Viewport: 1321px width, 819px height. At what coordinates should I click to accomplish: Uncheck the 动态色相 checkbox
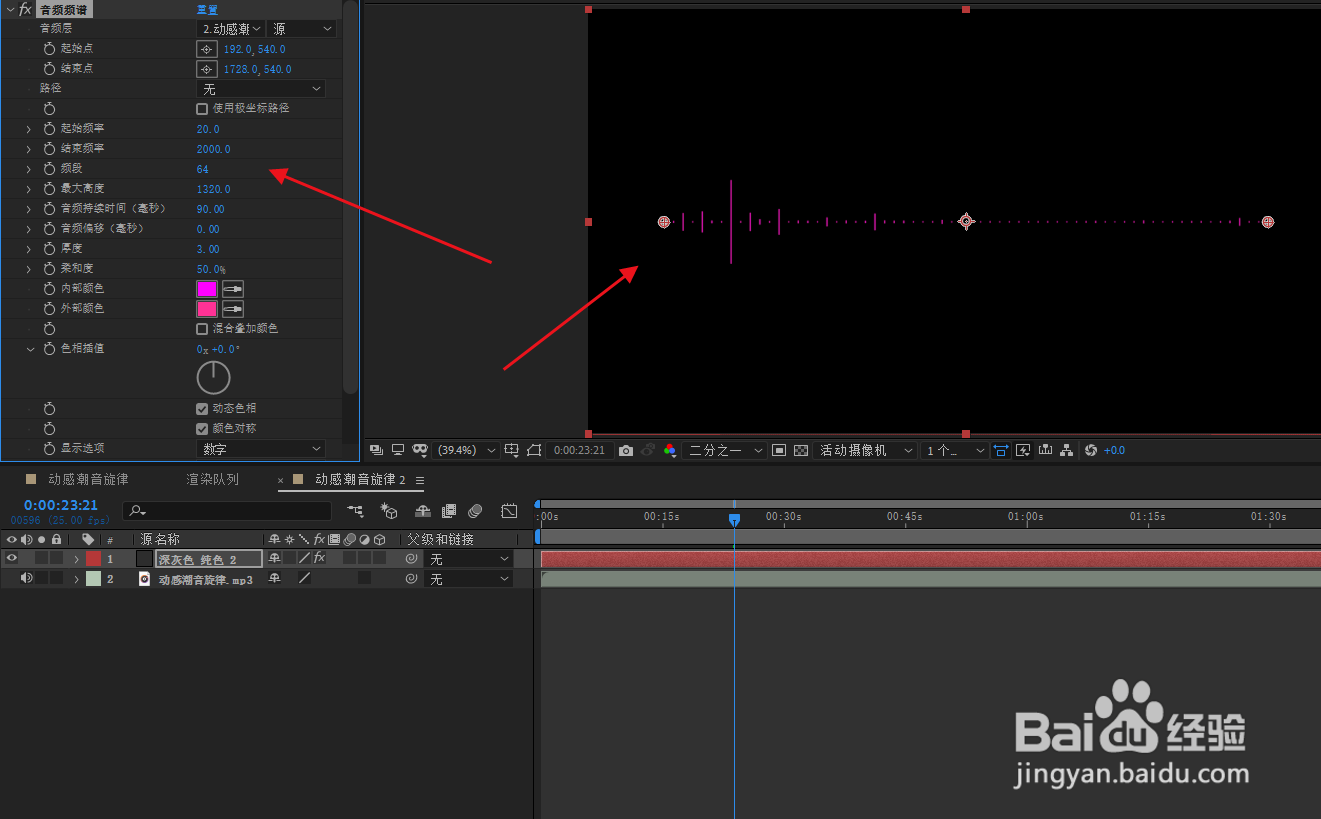click(x=202, y=409)
